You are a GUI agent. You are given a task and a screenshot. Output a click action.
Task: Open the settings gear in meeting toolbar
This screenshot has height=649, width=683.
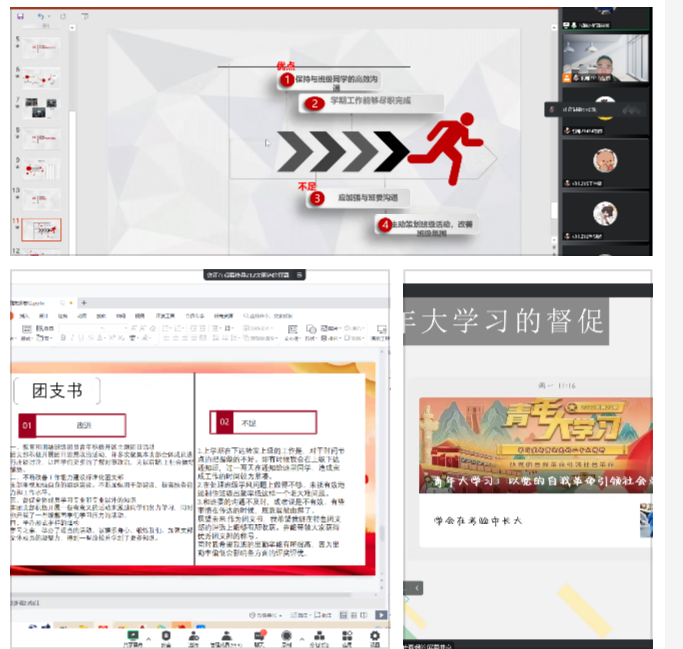tap(375, 634)
